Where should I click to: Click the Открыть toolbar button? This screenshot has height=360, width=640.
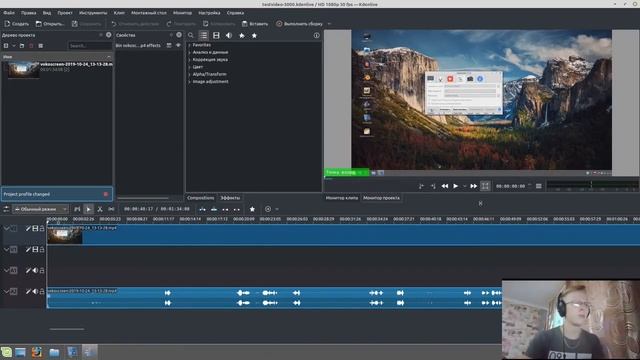50,24
